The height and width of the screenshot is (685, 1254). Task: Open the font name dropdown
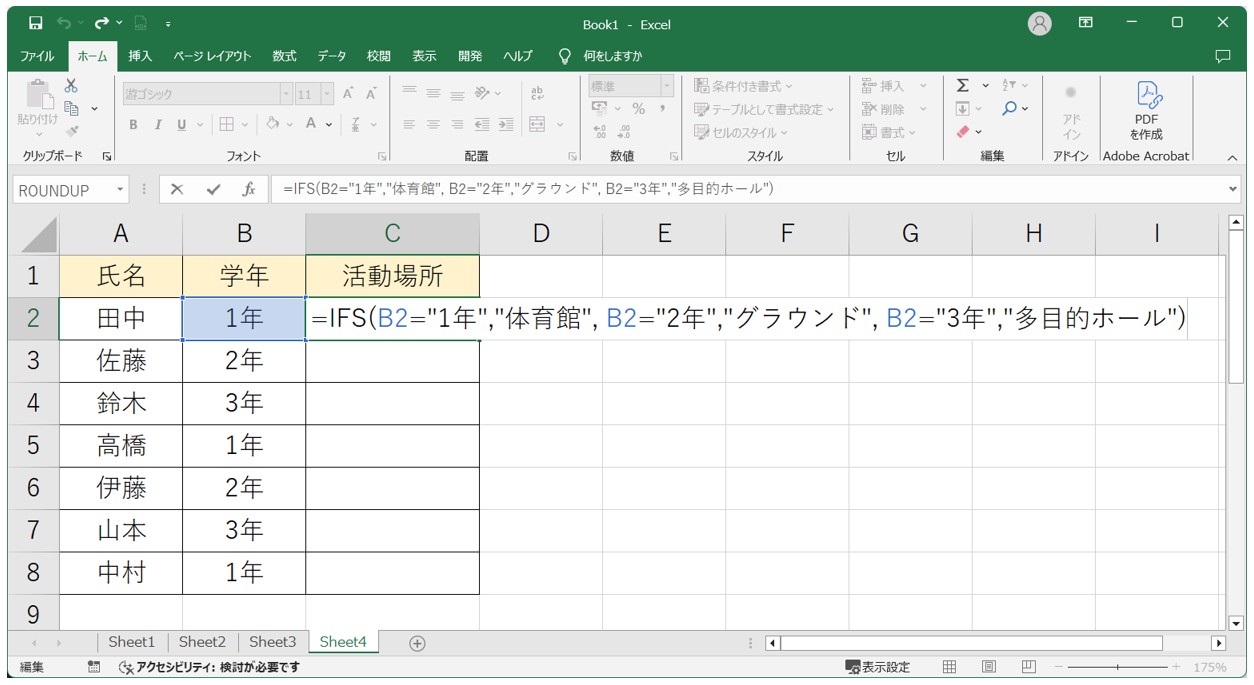coord(287,94)
